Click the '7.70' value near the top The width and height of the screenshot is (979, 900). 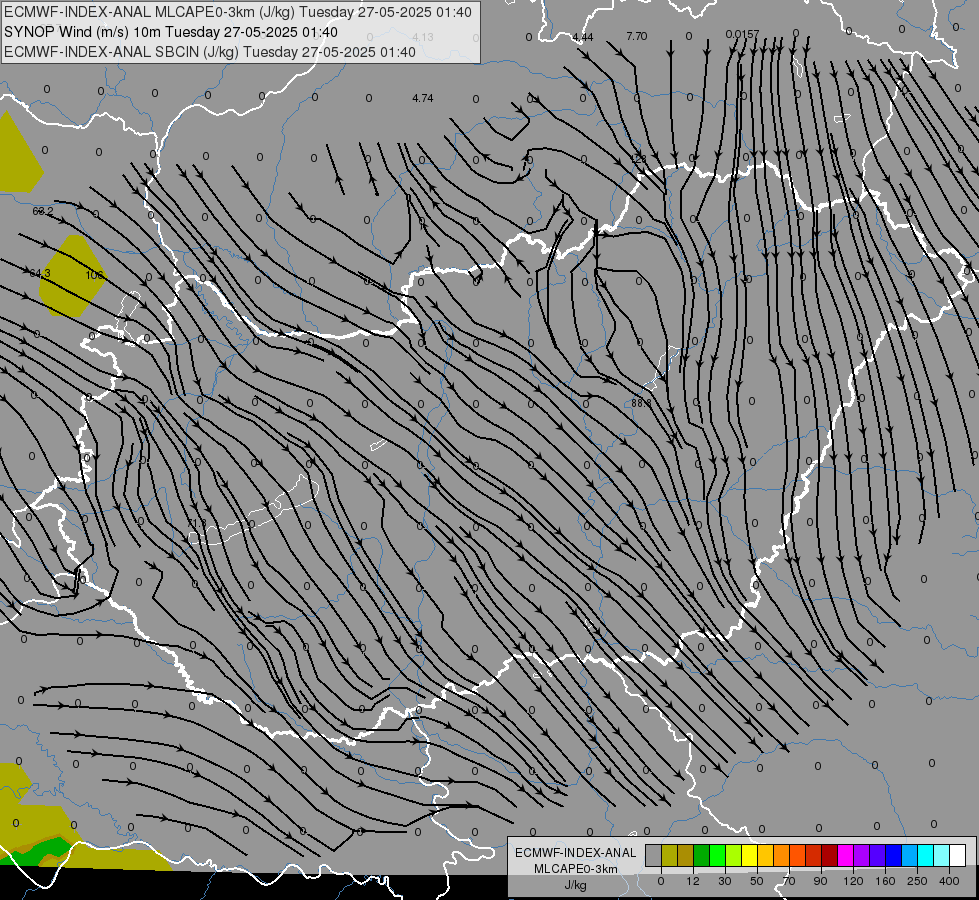(637, 36)
